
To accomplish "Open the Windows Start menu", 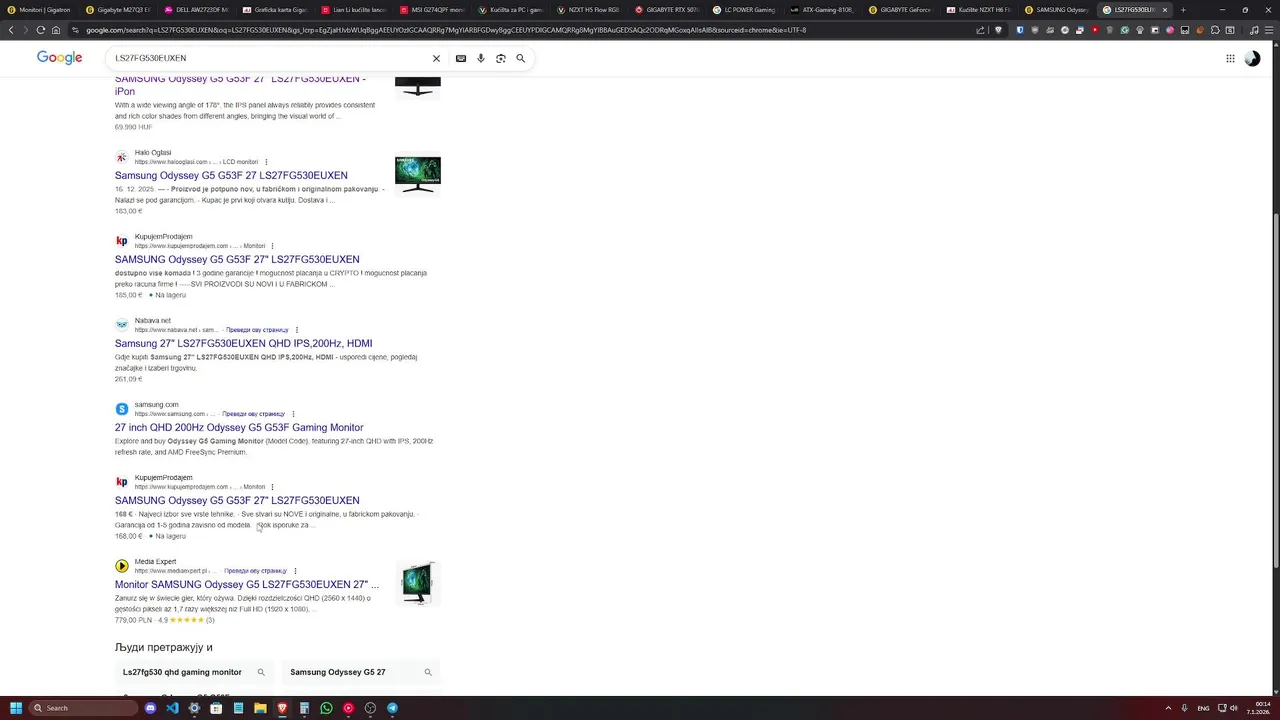I will [15, 708].
